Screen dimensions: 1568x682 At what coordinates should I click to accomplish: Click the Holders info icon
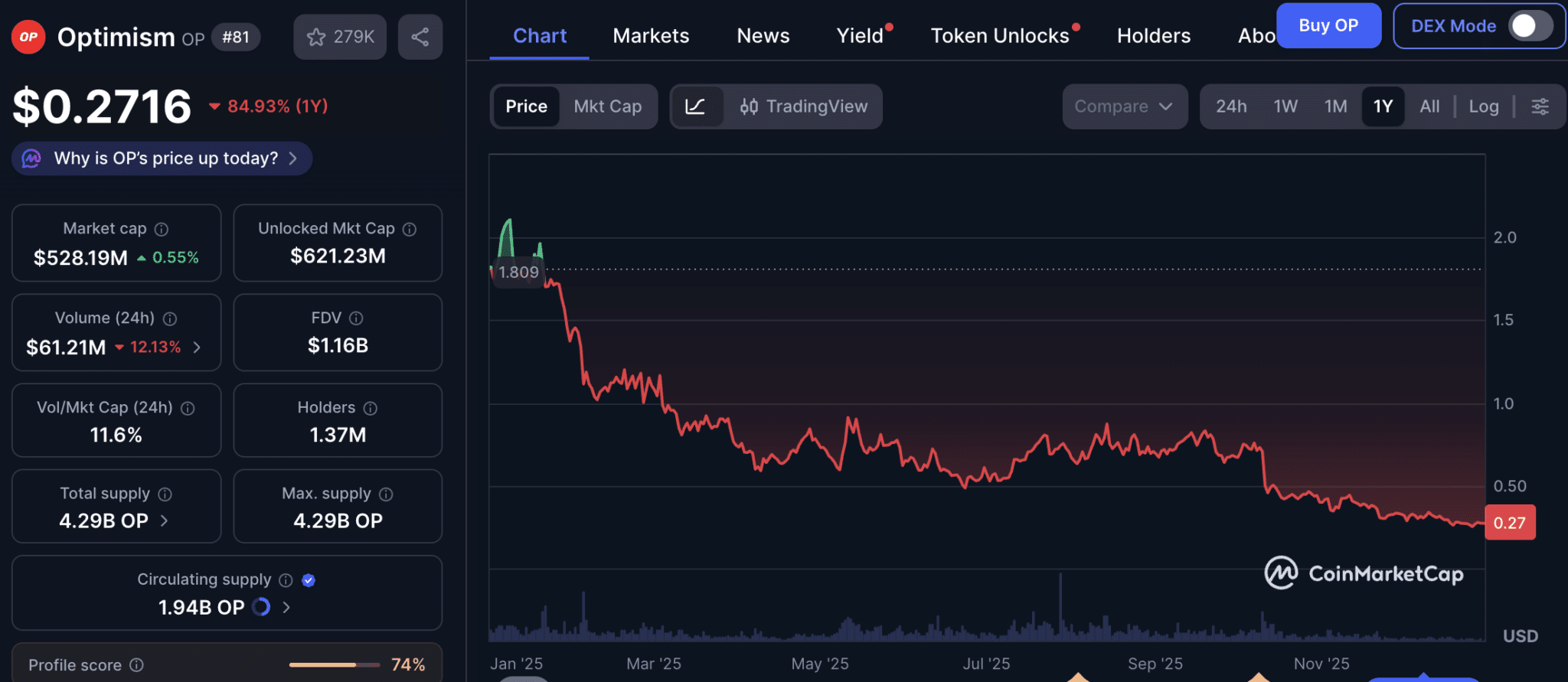(371, 408)
